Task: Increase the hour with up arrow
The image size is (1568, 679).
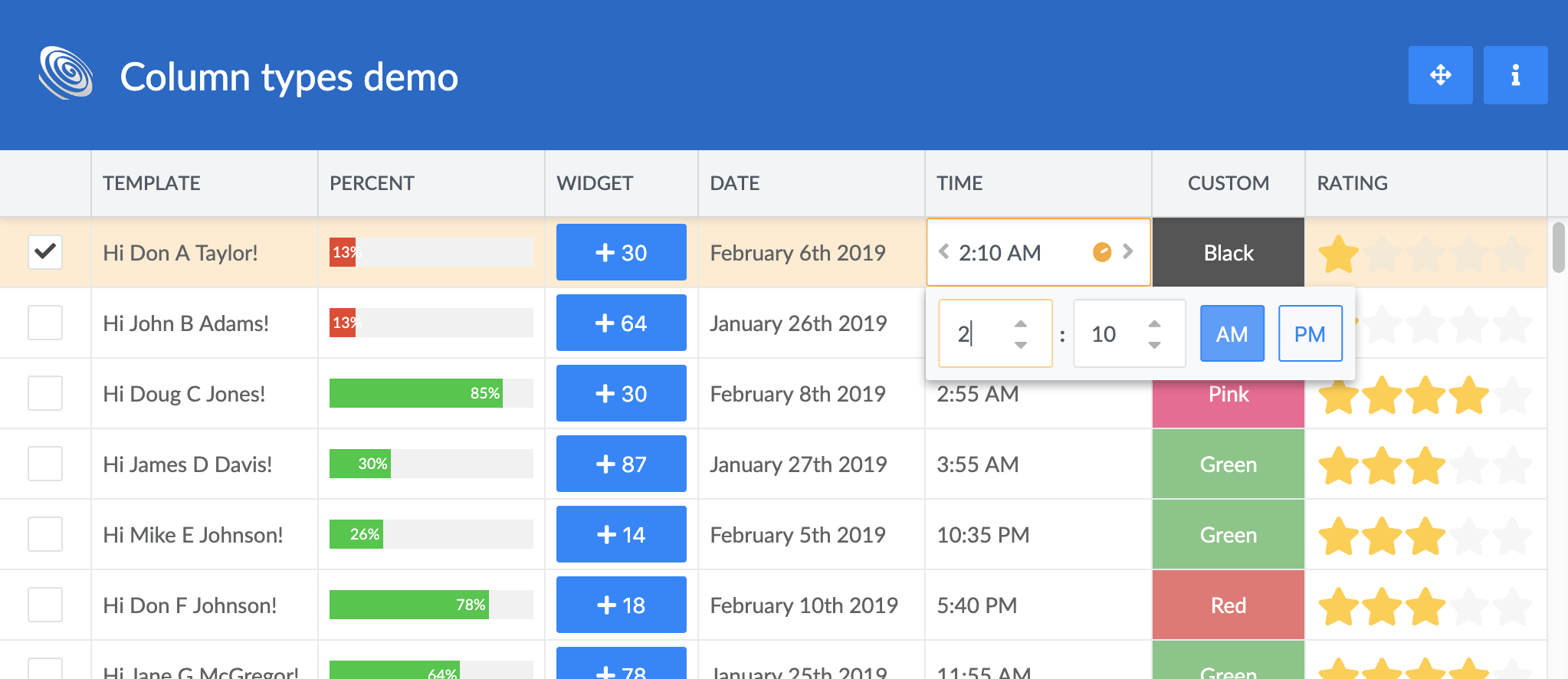Action: point(1021,323)
